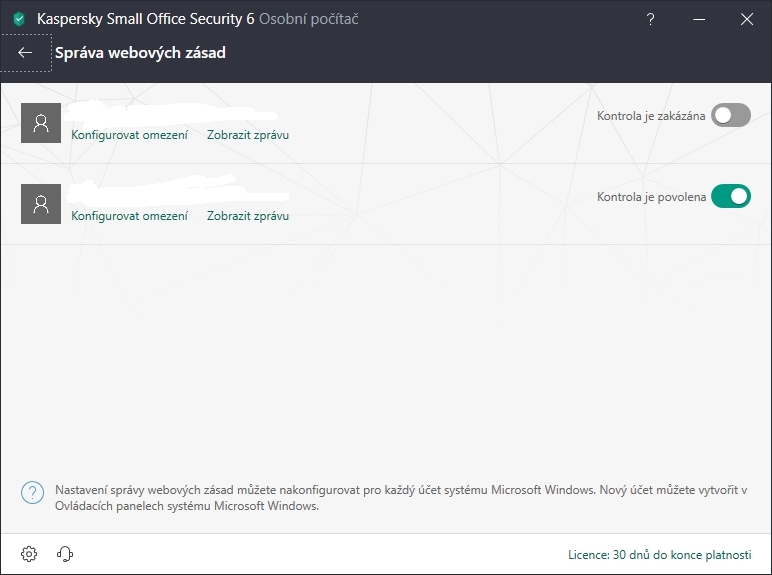Image resolution: width=772 pixels, height=575 pixels.
Task: Disable control toggle for second user
Action: tap(730, 197)
